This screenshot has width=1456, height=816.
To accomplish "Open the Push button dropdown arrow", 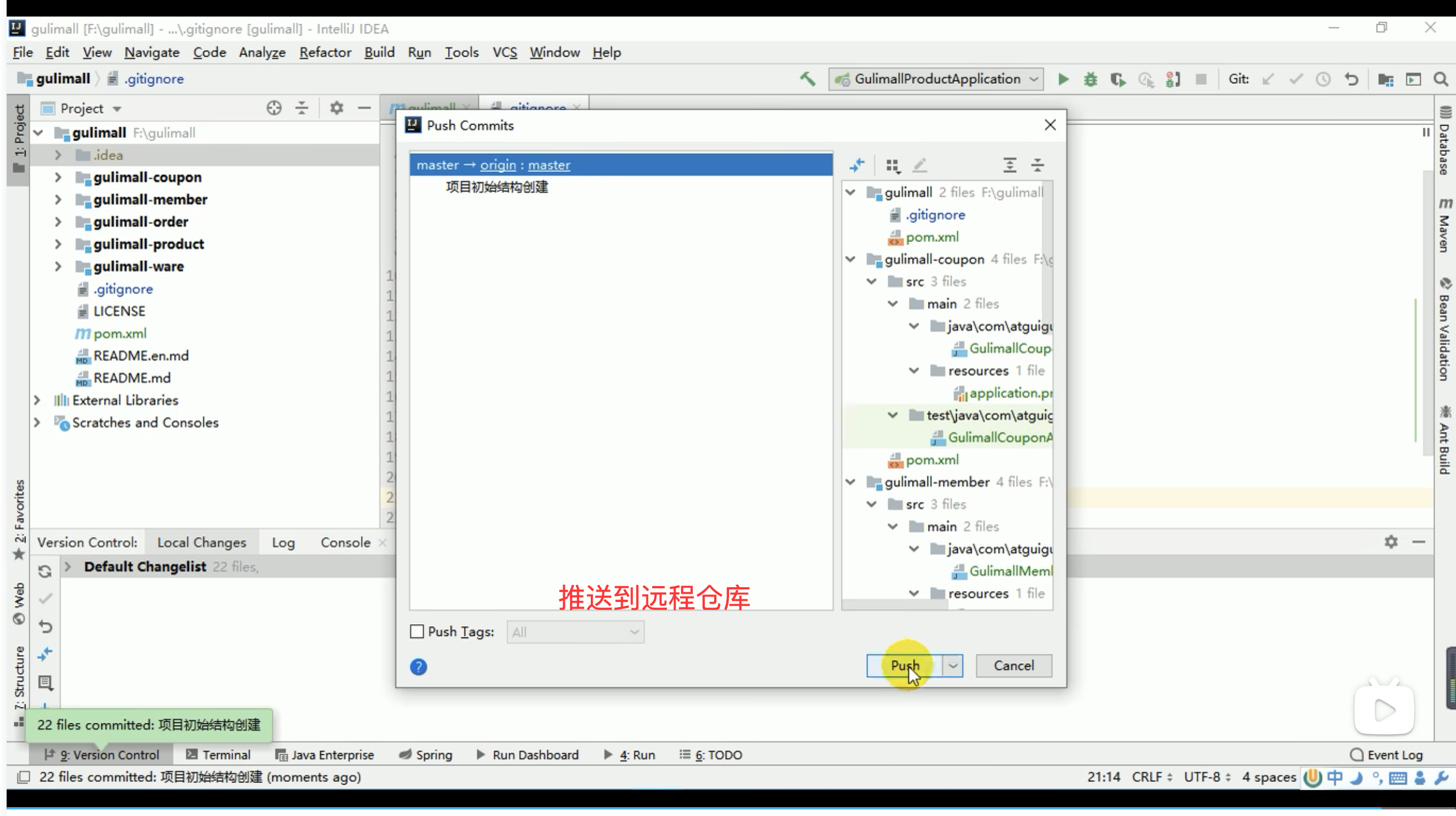I will tap(953, 665).
